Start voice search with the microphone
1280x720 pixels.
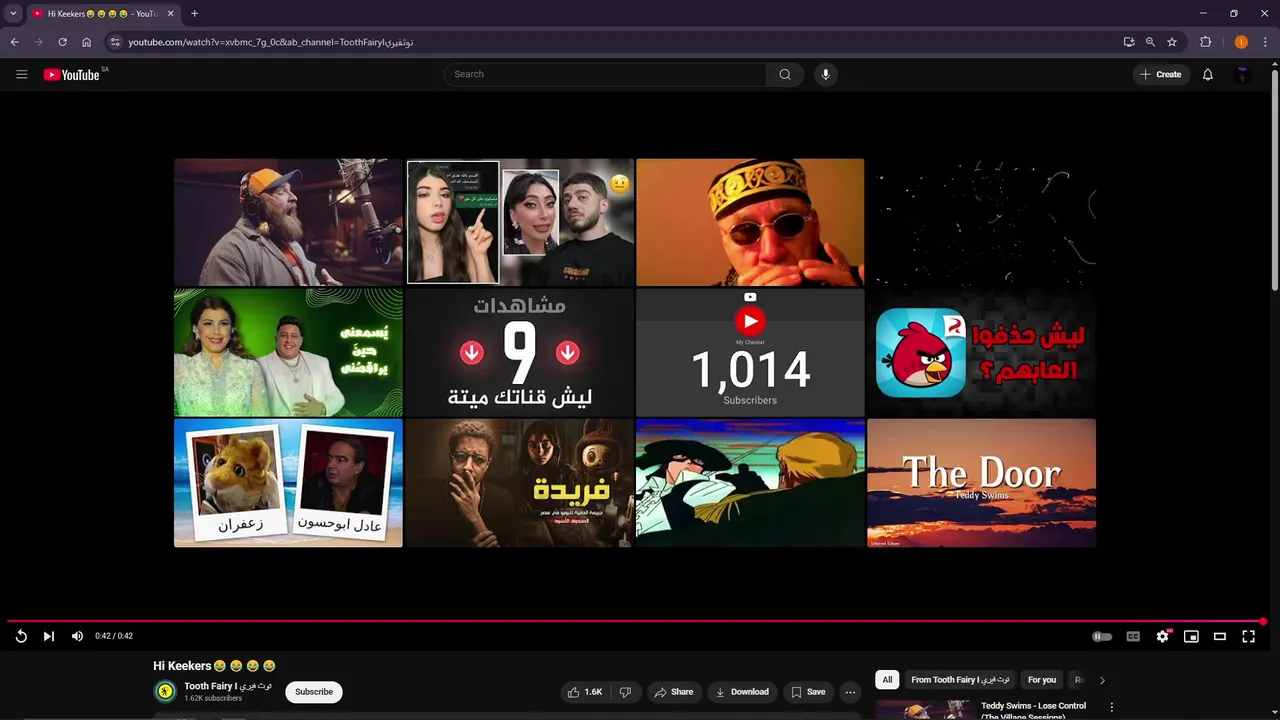825,74
